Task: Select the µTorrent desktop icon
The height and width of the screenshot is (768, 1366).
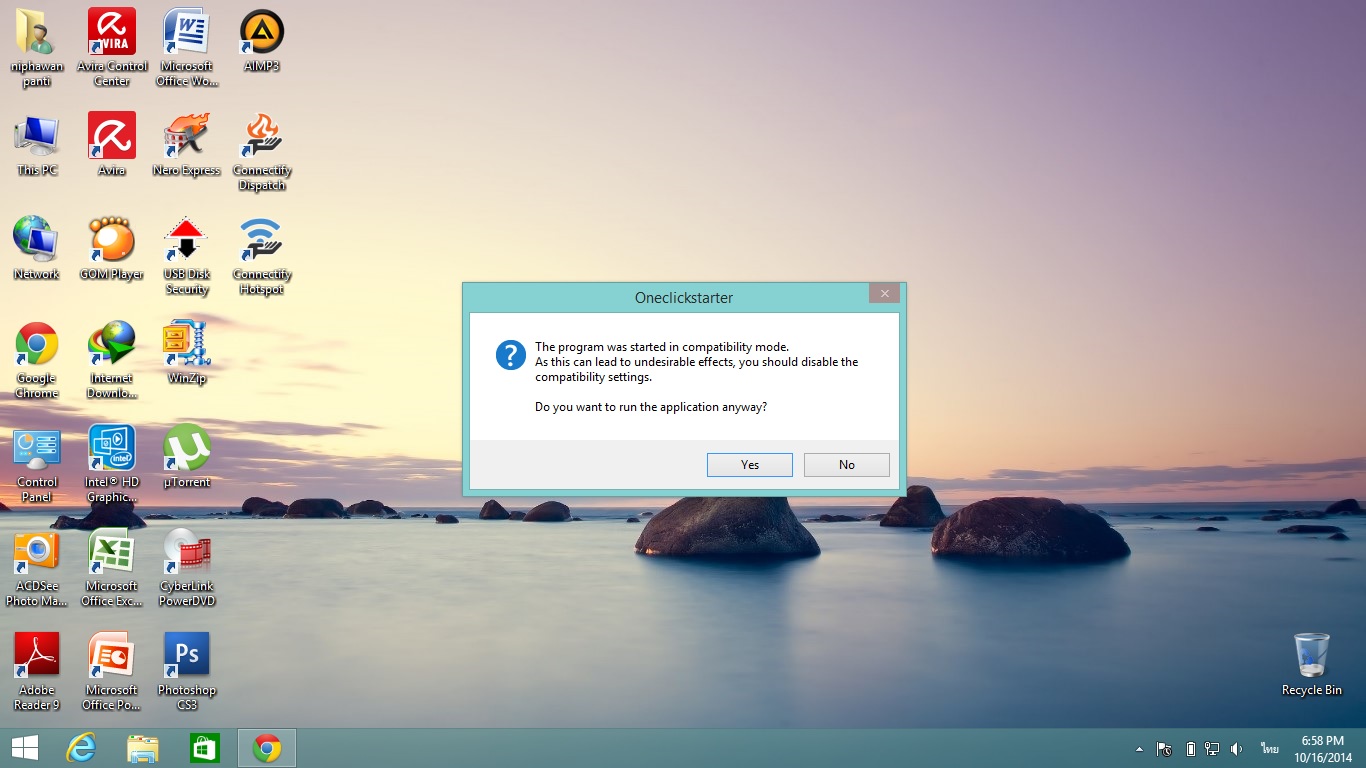Action: [187, 456]
